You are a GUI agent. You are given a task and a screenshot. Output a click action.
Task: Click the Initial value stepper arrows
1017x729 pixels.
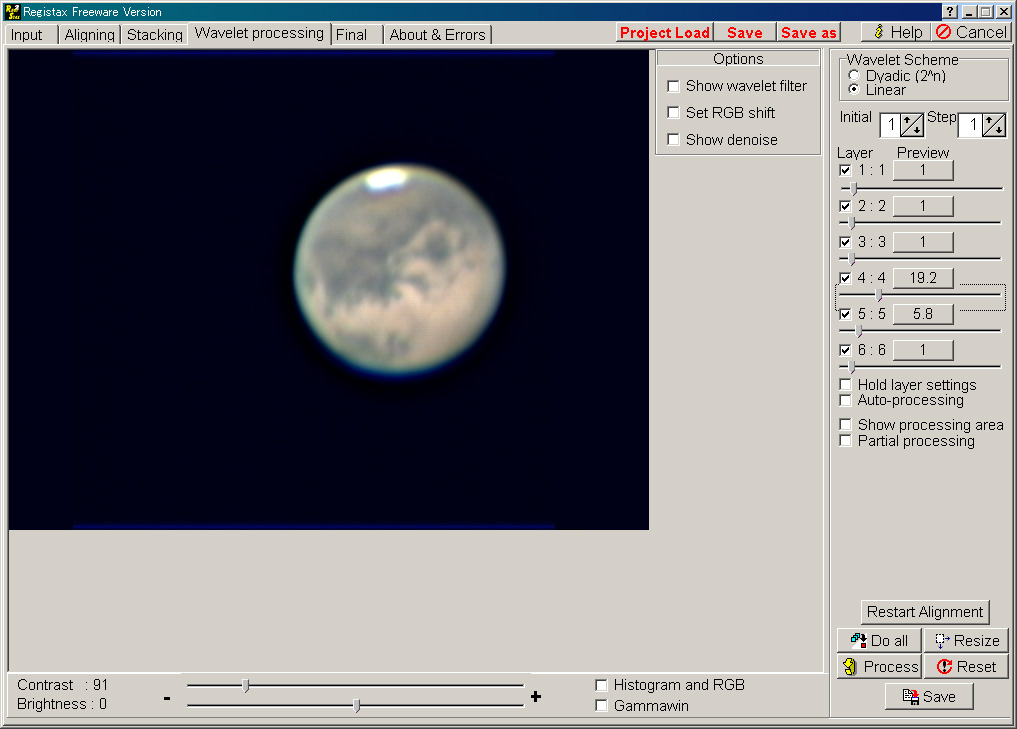pos(910,125)
